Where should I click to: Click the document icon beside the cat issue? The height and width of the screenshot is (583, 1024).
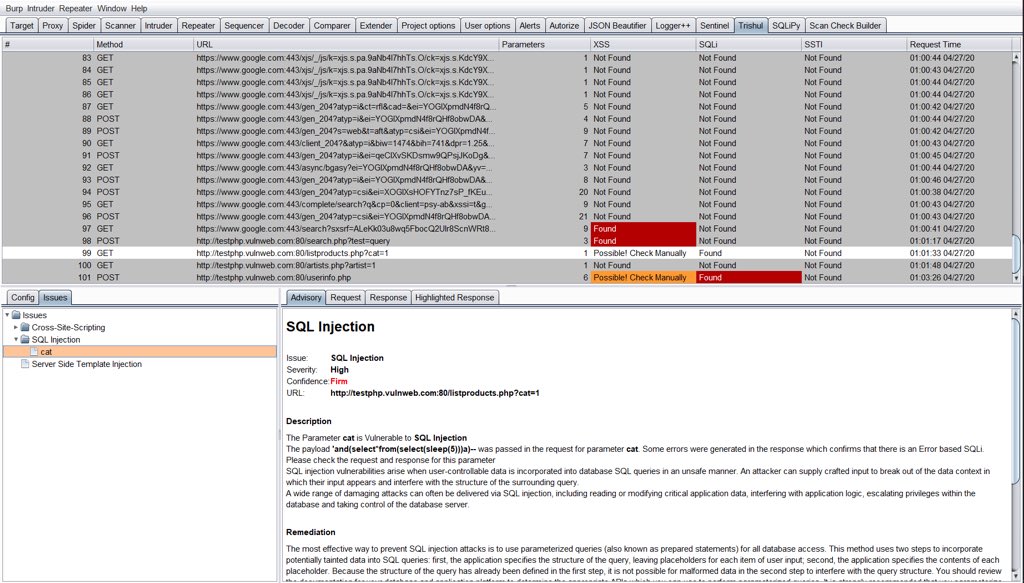[35, 351]
